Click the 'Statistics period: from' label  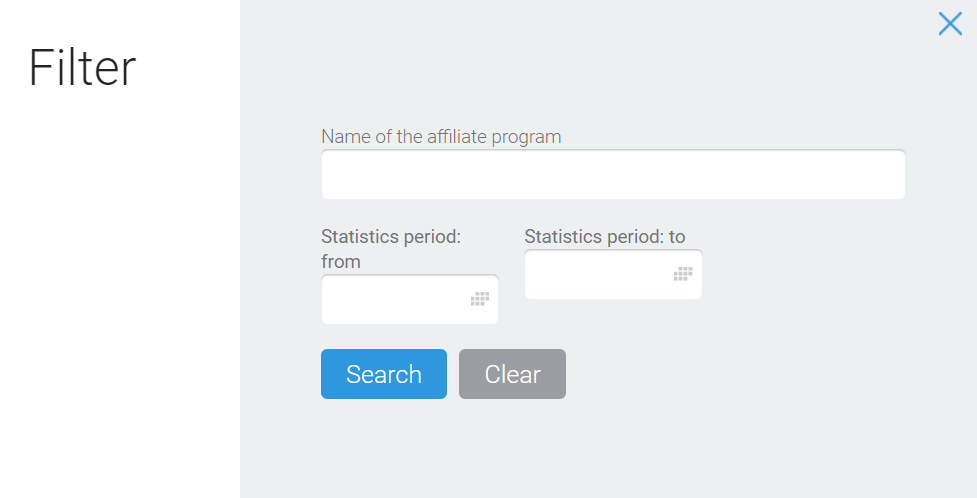391,249
